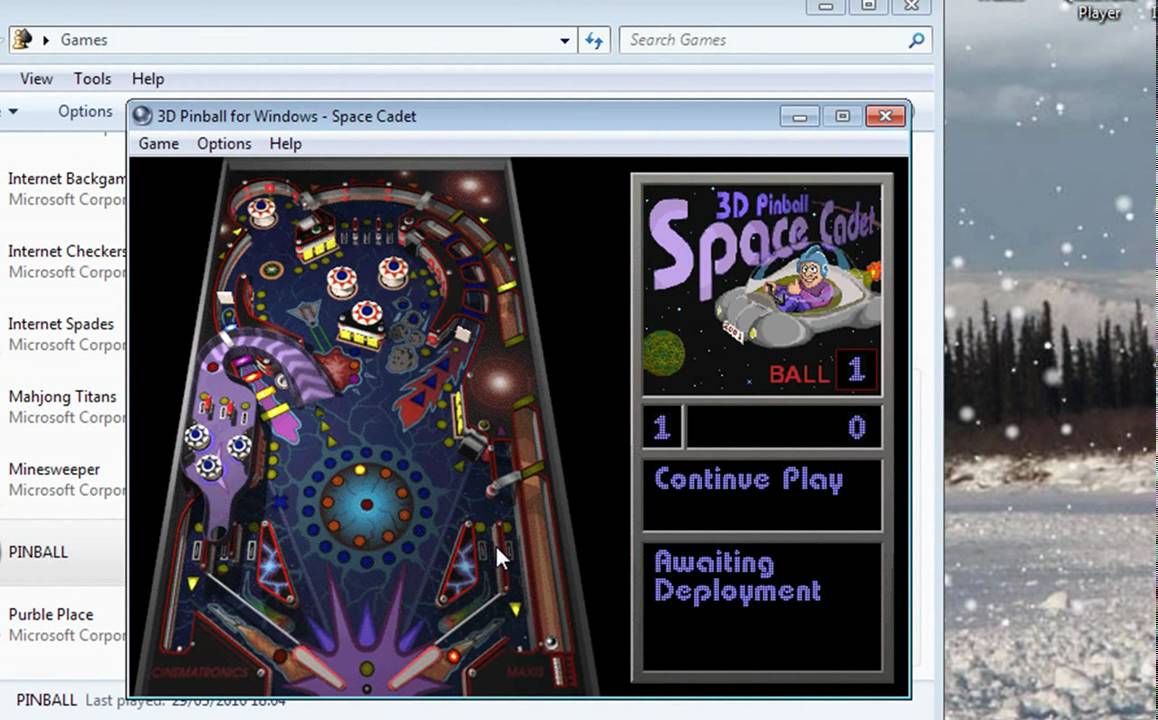Open Tools menu in Games explorer window
The width and height of the screenshot is (1158, 720).
(x=92, y=79)
